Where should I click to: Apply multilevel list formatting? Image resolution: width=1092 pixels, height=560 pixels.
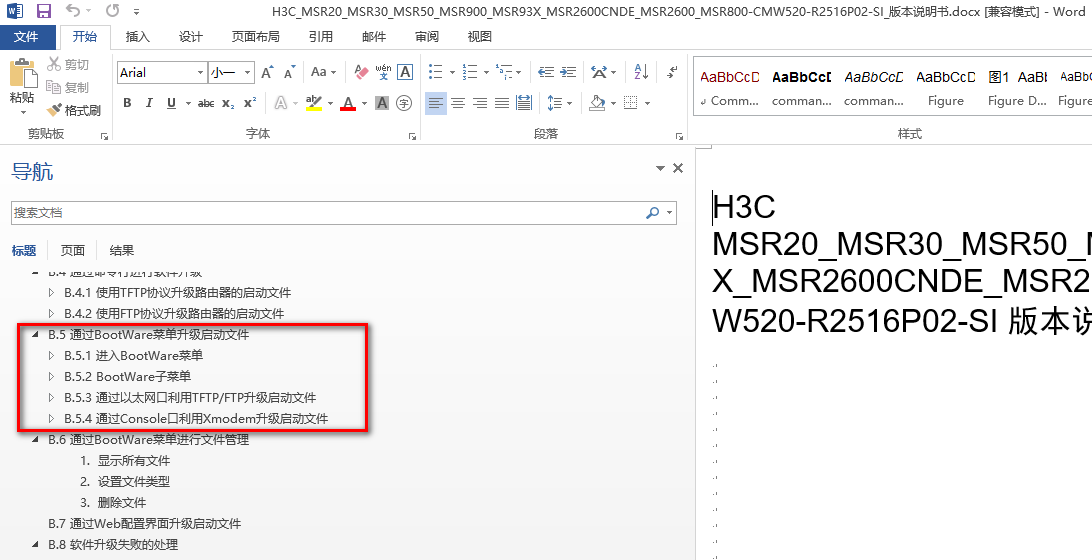coord(504,72)
